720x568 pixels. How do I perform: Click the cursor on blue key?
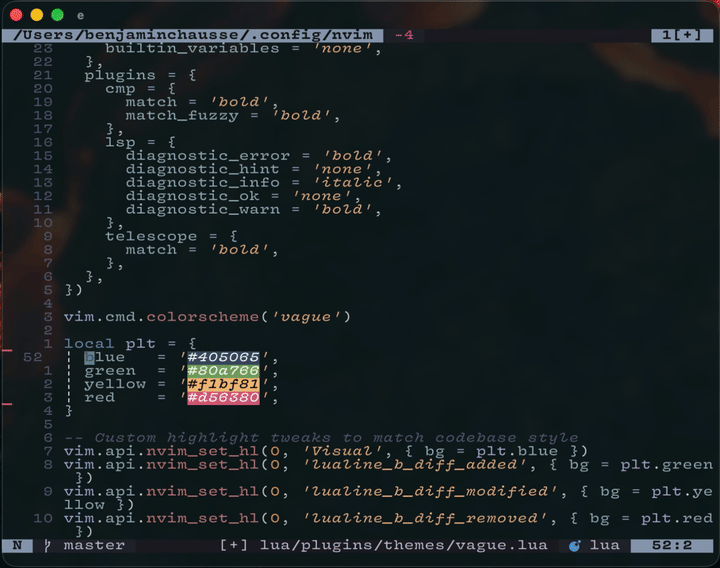coord(89,357)
